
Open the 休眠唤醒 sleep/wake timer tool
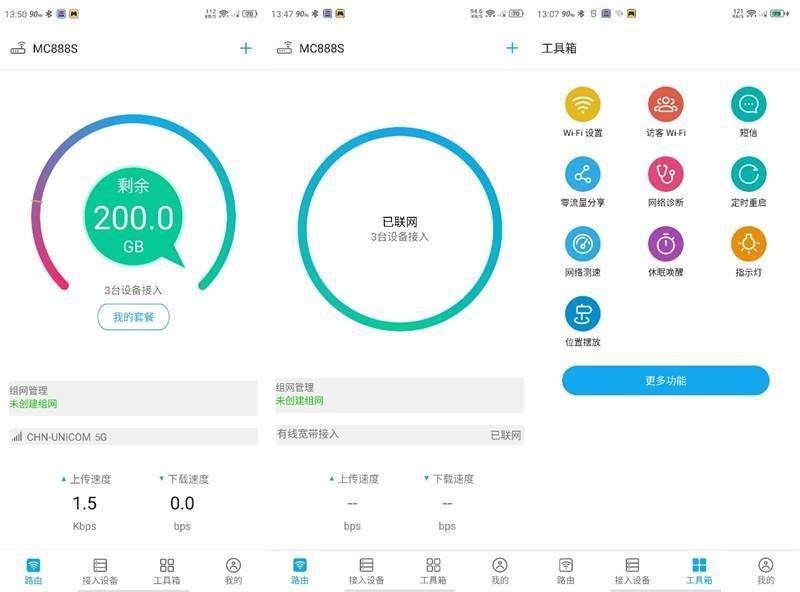tap(665, 244)
